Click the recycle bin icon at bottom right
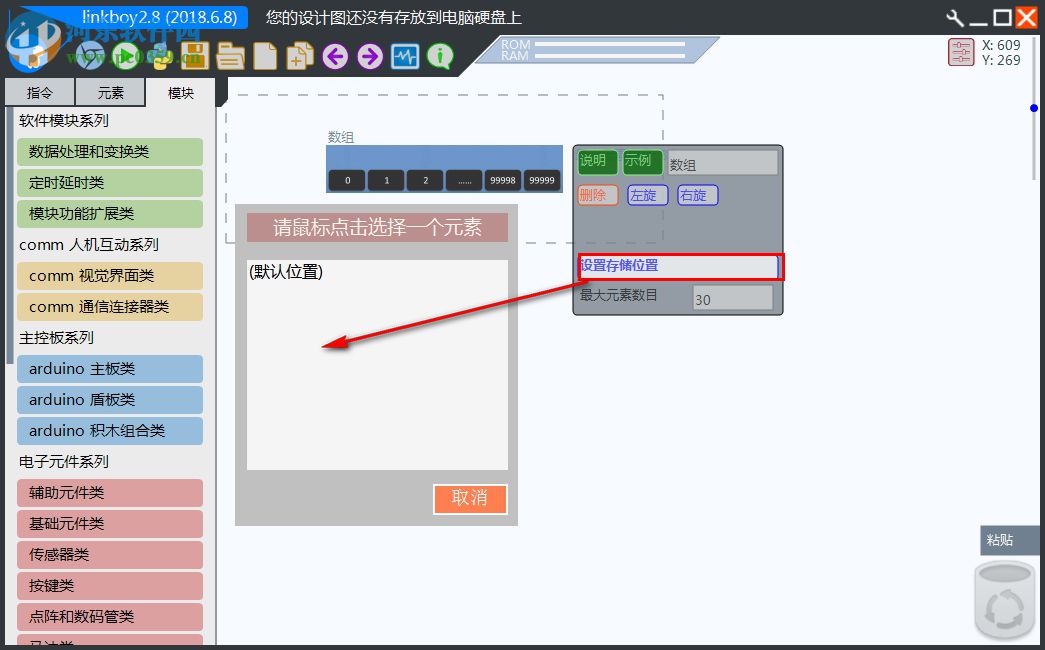The image size is (1045, 650). (1003, 600)
